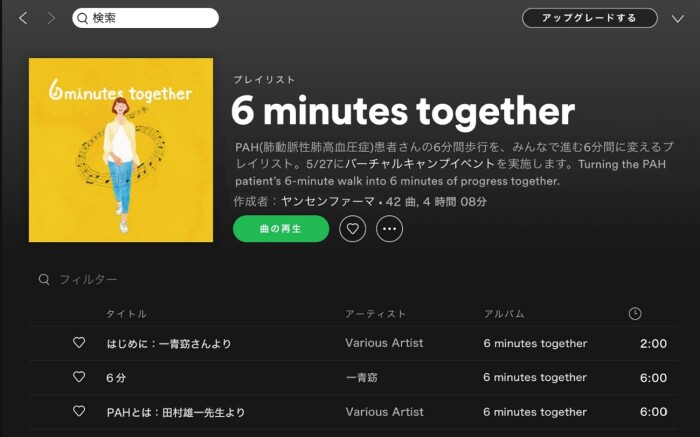The height and width of the screenshot is (437, 700).
Task: Click the magnifier icon in search box
Action: pos(82,18)
